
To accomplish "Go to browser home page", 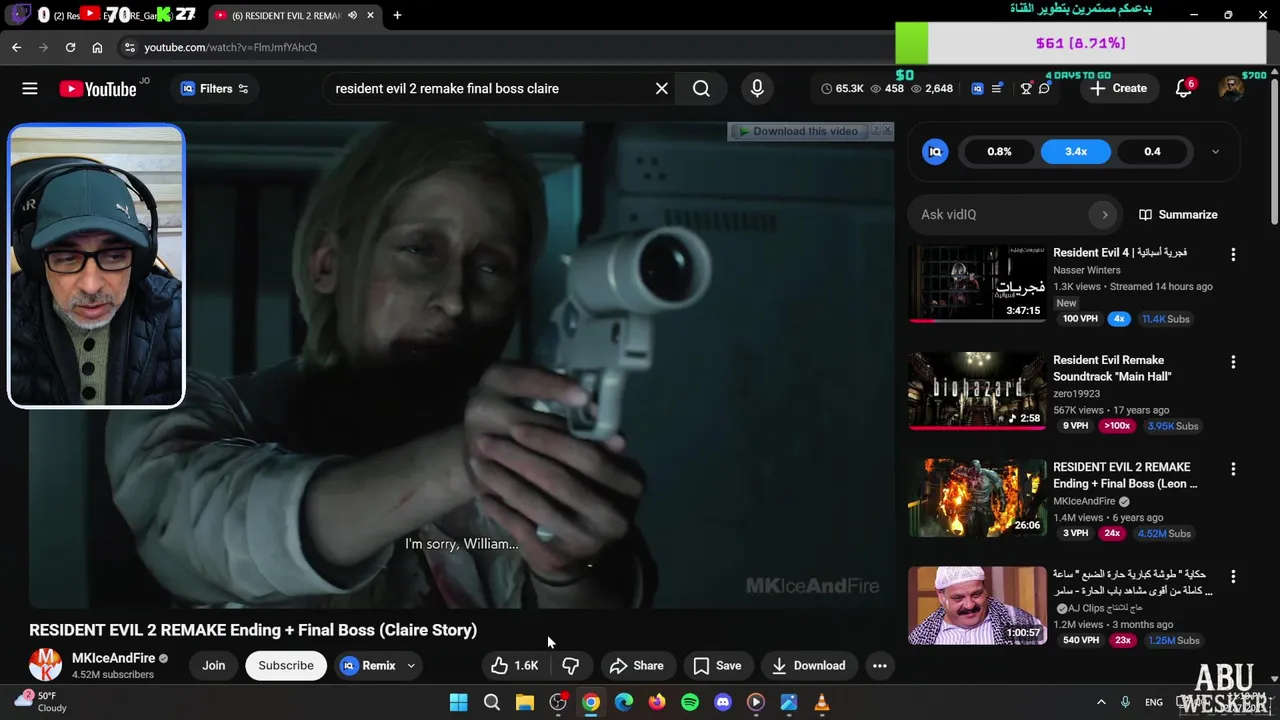I will [x=97, y=47].
